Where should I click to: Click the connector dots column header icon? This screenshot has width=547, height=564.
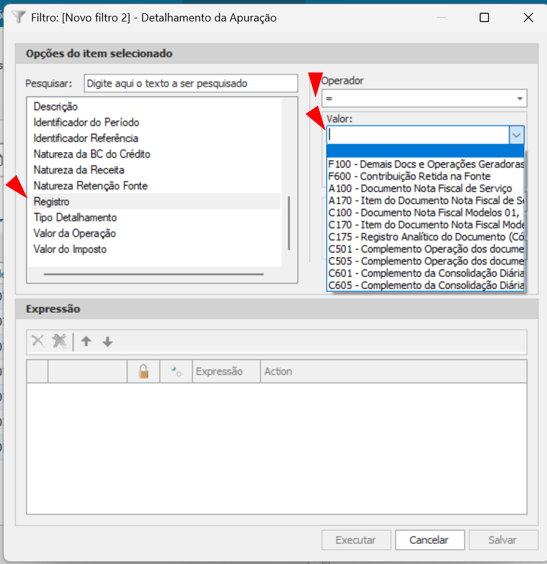pyautogui.click(x=176, y=371)
